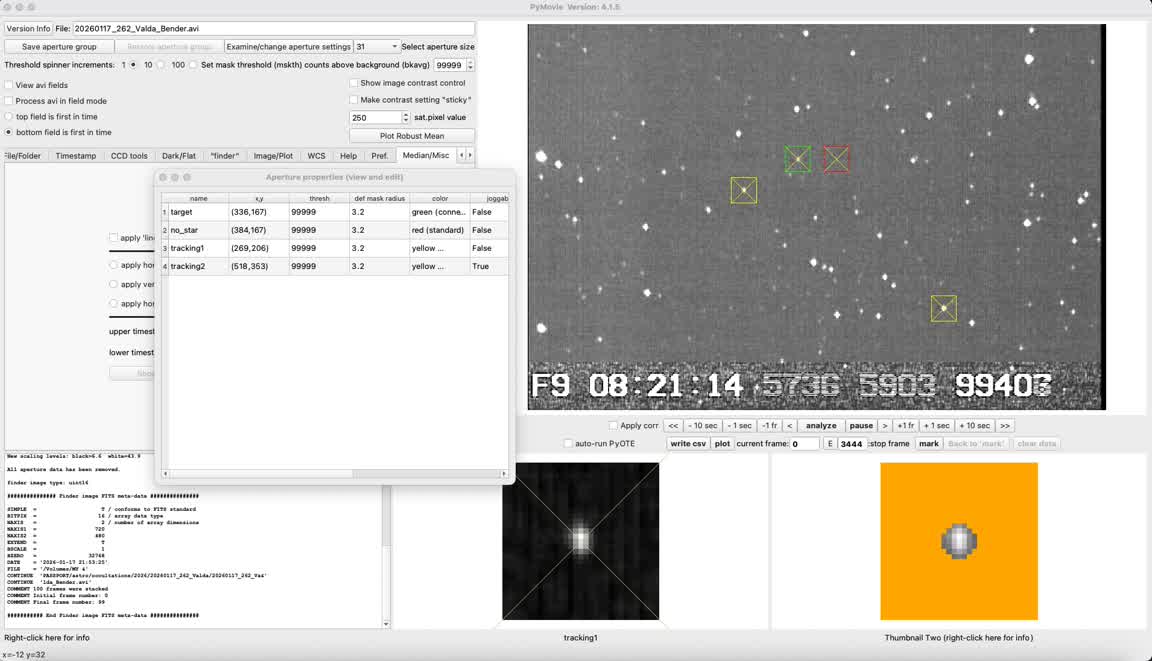Click the Plot Robust Mean button
The width and height of the screenshot is (1152, 661).
pyautogui.click(x=411, y=136)
